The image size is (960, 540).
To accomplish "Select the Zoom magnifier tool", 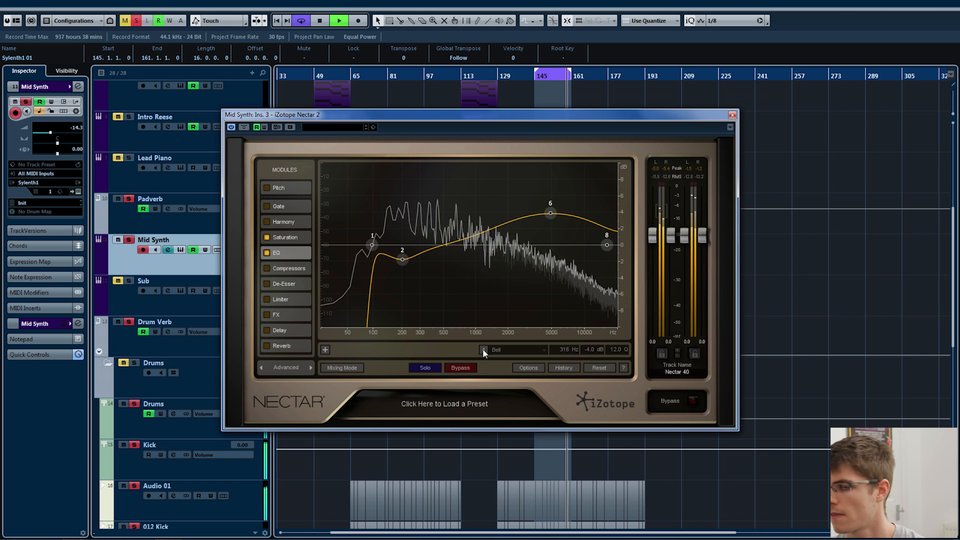I will click(433, 20).
